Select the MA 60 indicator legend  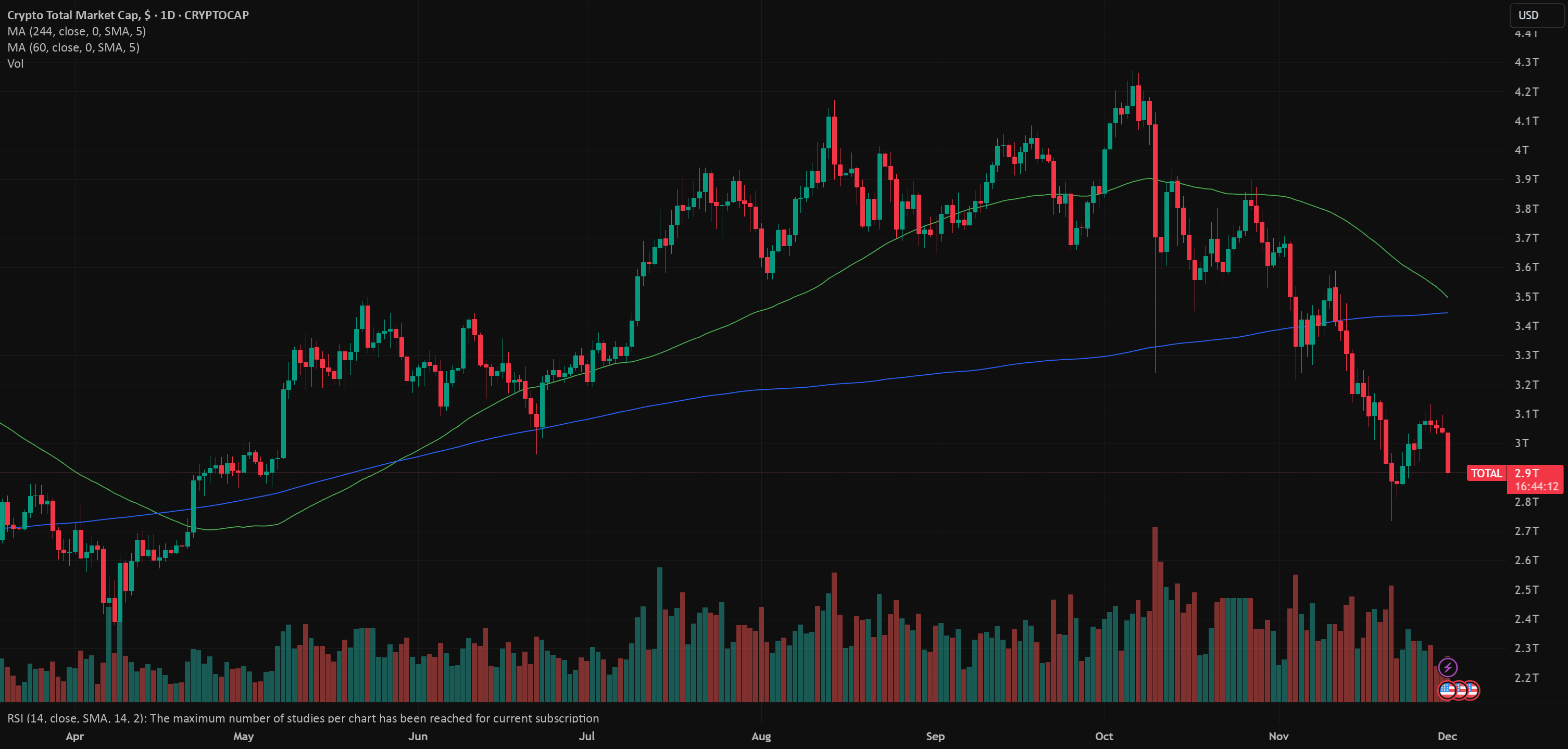[73, 47]
